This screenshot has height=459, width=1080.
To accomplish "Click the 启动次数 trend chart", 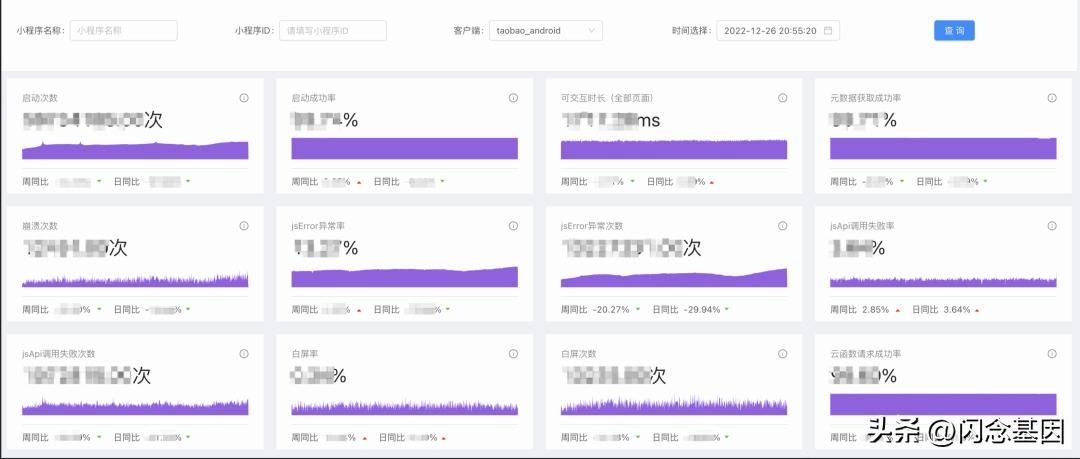I will 135,150.
